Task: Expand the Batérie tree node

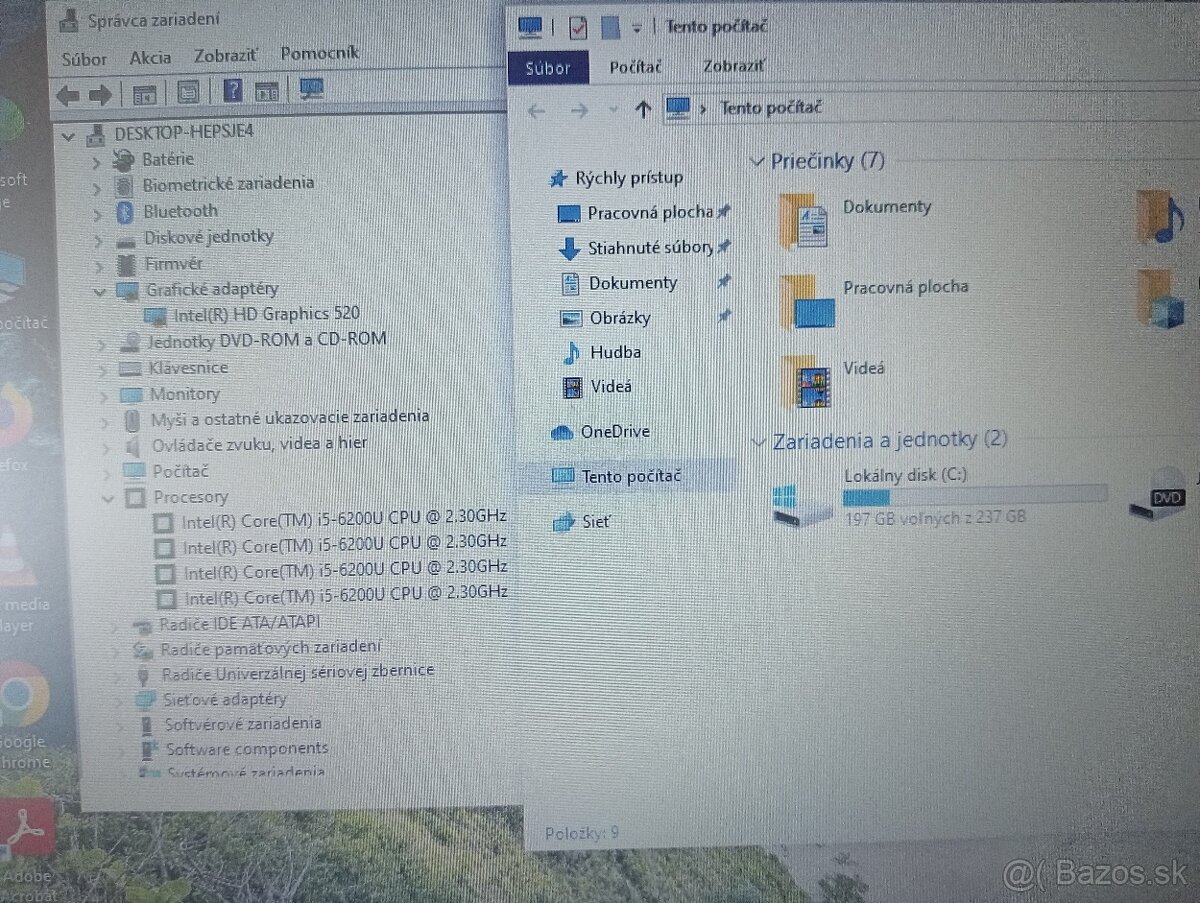Action: point(97,159)
